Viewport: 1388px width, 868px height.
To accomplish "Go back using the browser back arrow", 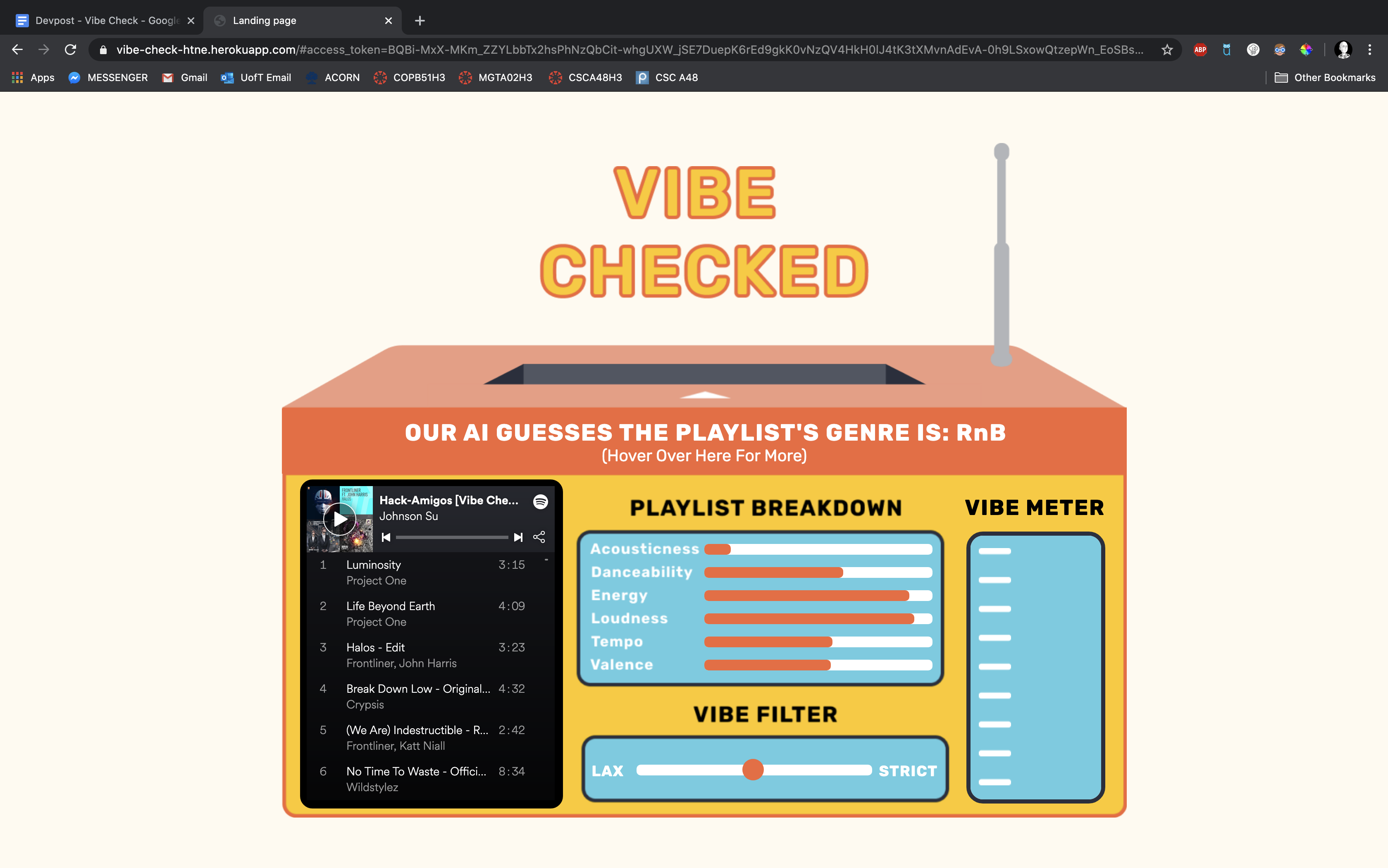I will [x=17, y=50].
